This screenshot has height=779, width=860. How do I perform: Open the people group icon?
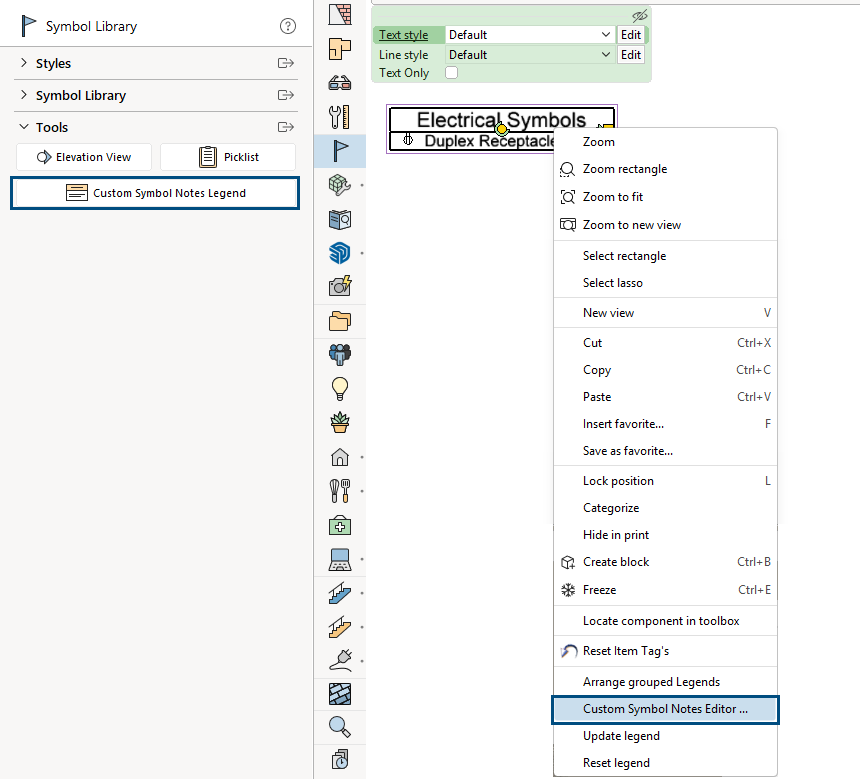[x=340, y=354]
